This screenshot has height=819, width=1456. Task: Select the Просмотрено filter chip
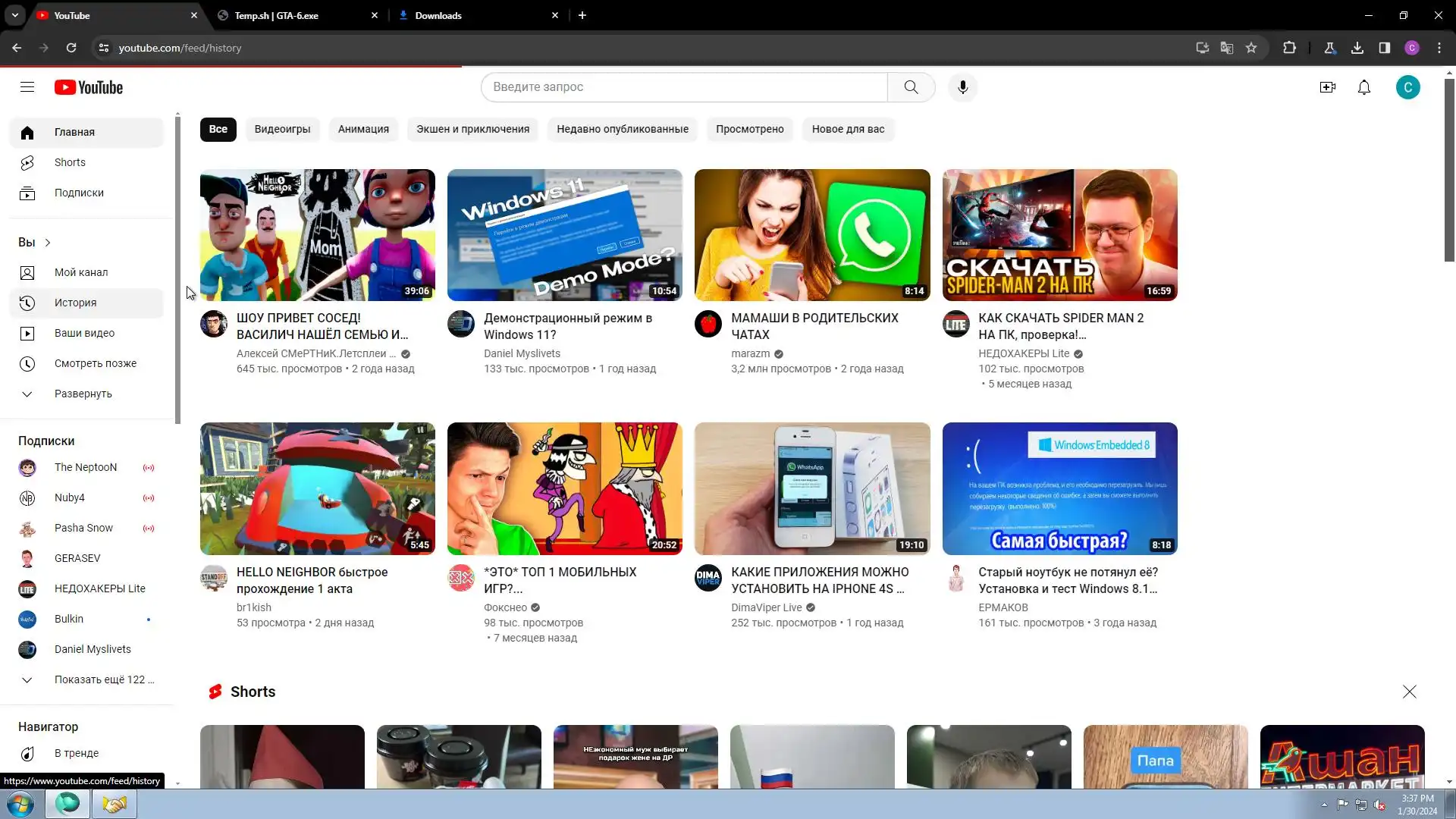point(749,129)
